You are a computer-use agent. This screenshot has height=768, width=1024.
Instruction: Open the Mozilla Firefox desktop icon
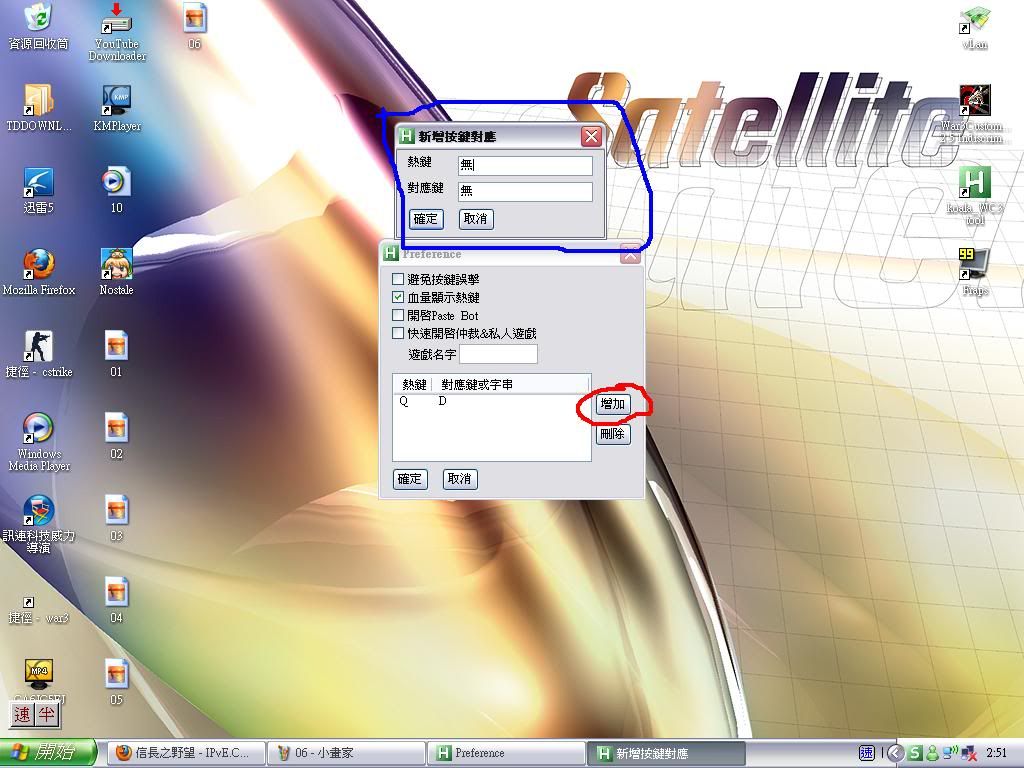(39, 264)
